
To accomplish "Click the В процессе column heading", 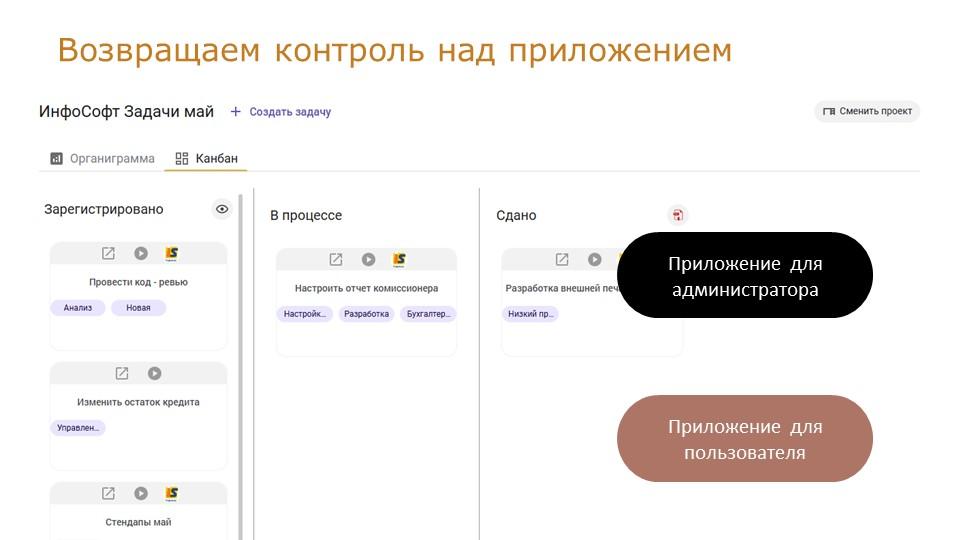I will (306, 216).
